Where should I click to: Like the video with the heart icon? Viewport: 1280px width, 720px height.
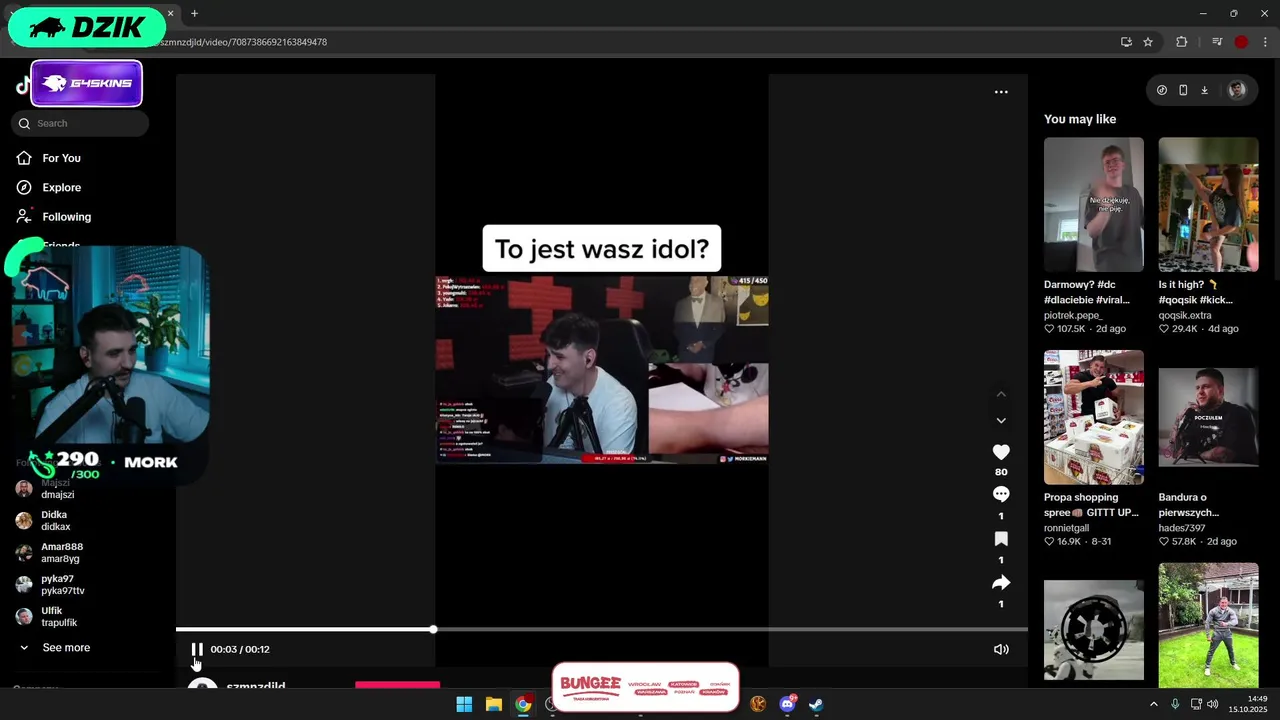pos(1001,452)
